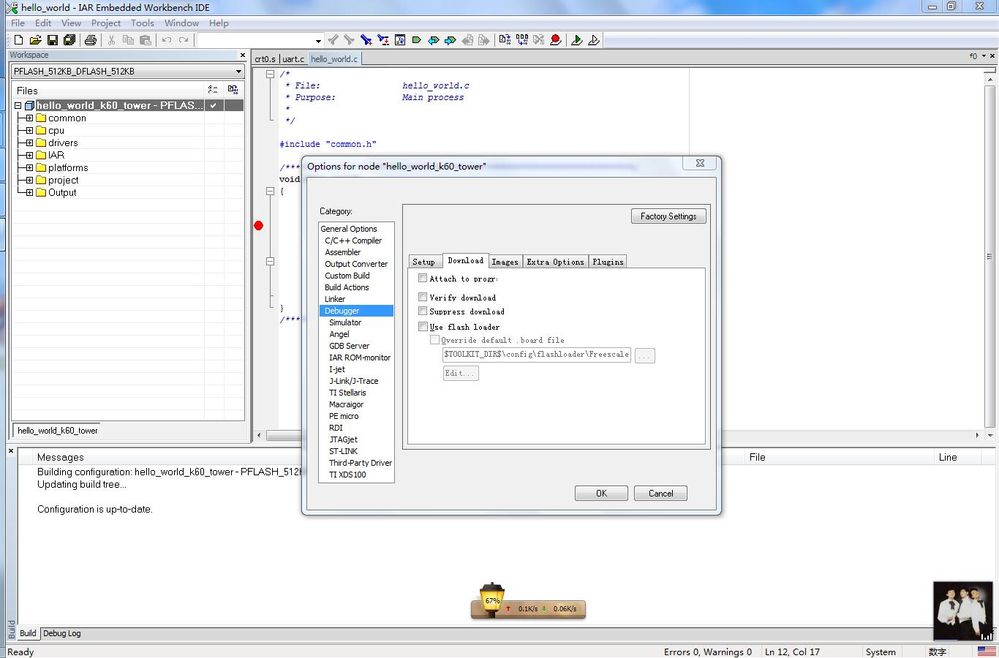Click the browse ... button for board file
The image size is (999, 658).
pyautogui.click(x=644, y=355)
